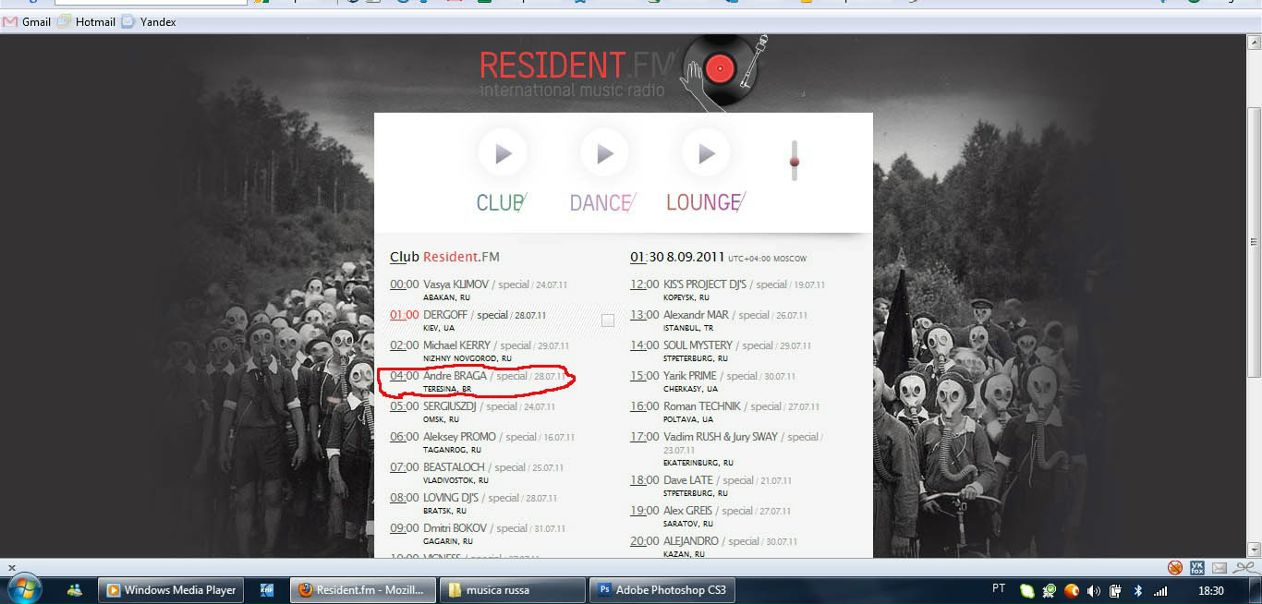Adjust the red volume slider knob

pos(795,161)
